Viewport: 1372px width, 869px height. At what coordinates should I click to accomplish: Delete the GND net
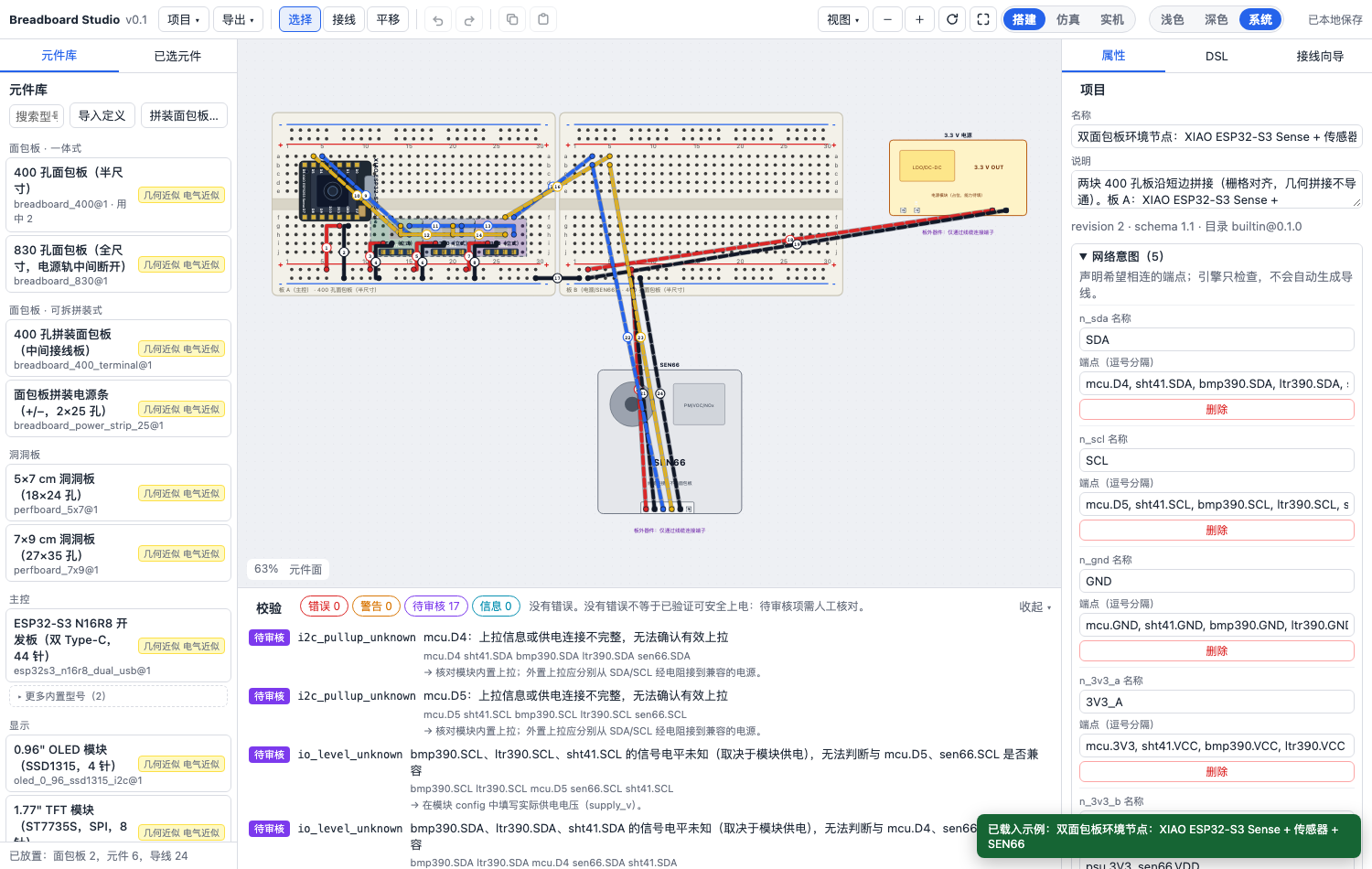(1217, 651)
